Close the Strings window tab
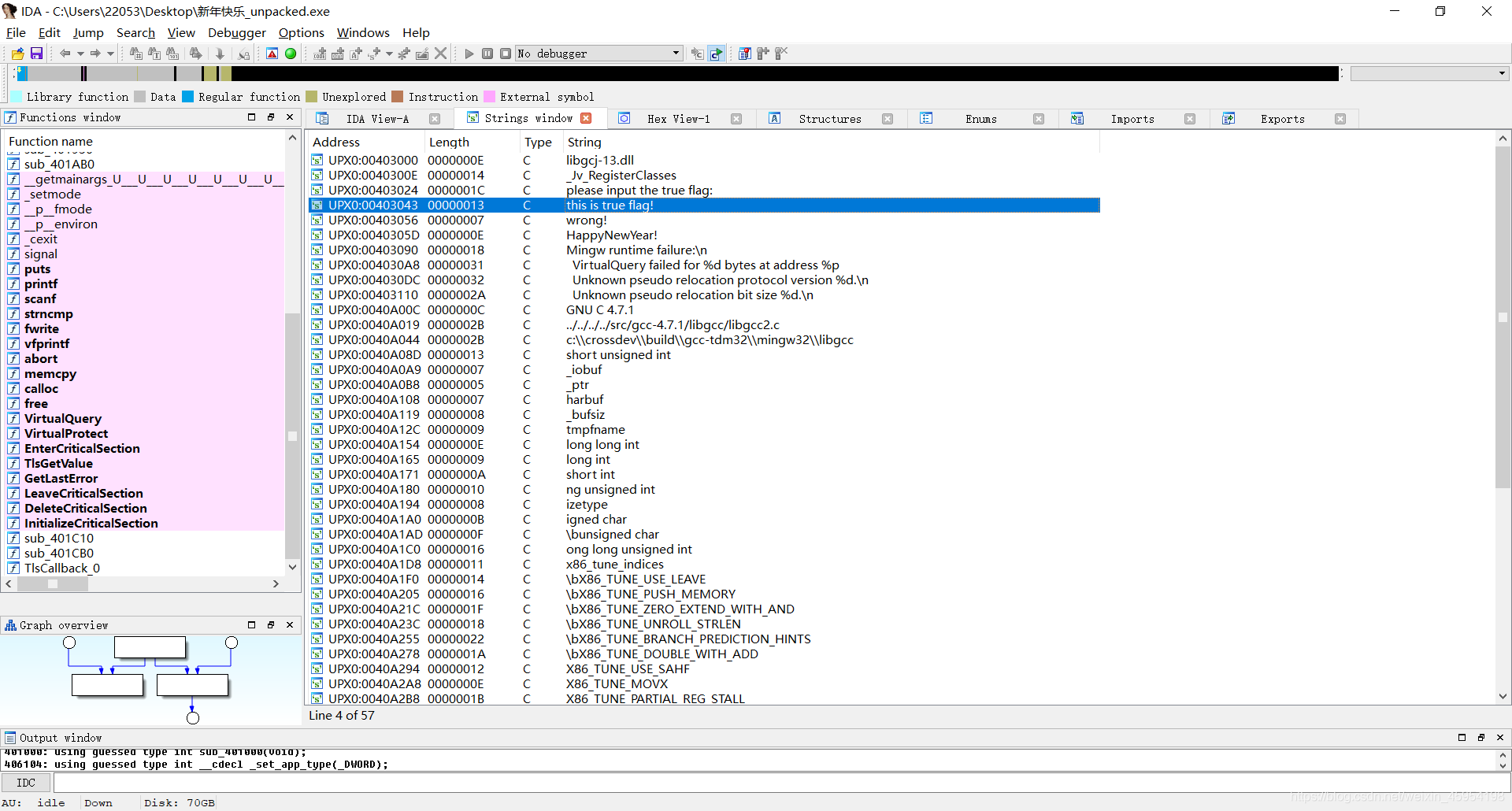Viewport: 1512px width, 811px height. click(586, 118)
